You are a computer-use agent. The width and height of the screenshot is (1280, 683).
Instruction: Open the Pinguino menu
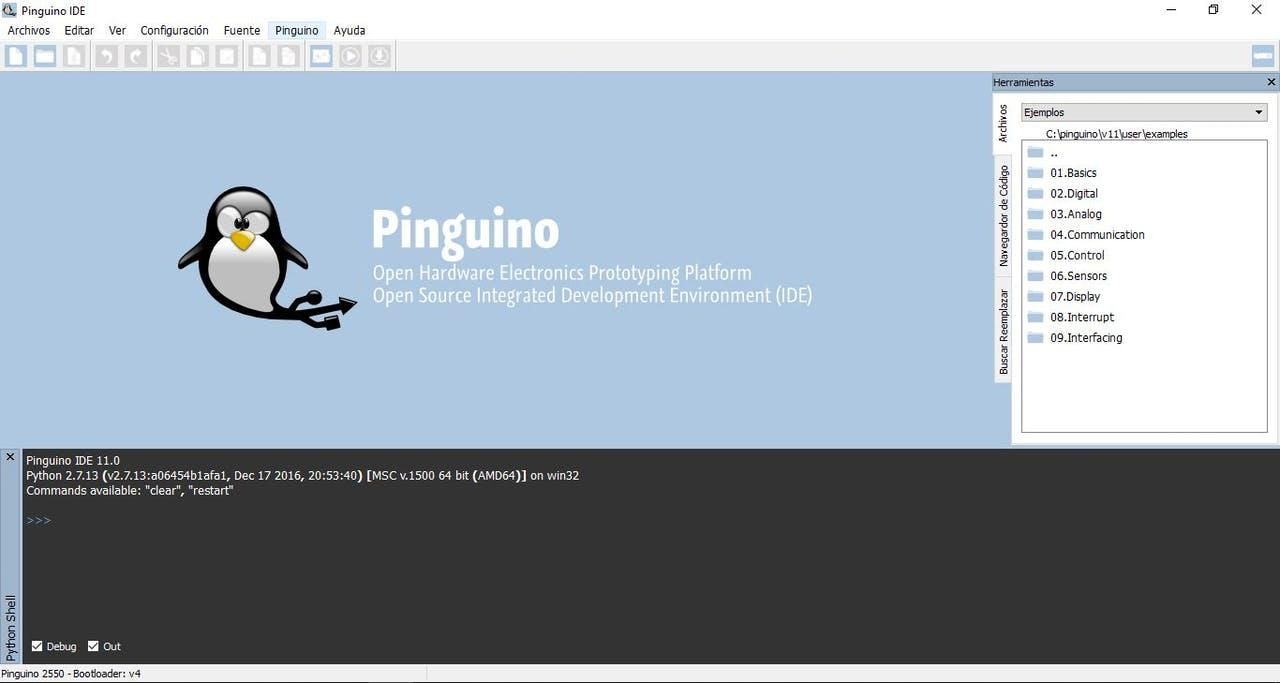point(296,30)
